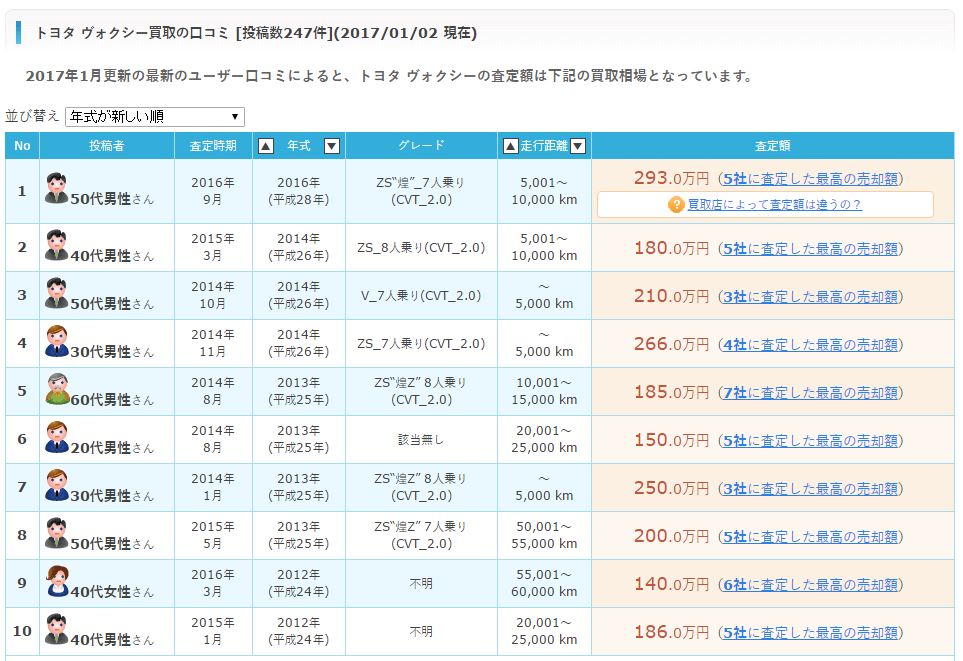The image size is (963, 661).
Task: Click the avatar icon in row 7
Action: pos(57,484)
